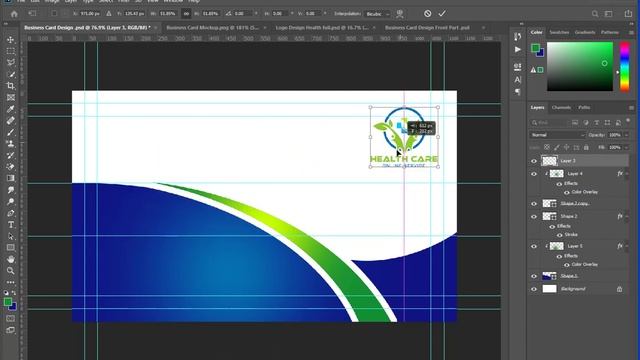Open the Color panel menu
Image resolution: width=640 pixels, height=360 pixels.
coord(631,32)
